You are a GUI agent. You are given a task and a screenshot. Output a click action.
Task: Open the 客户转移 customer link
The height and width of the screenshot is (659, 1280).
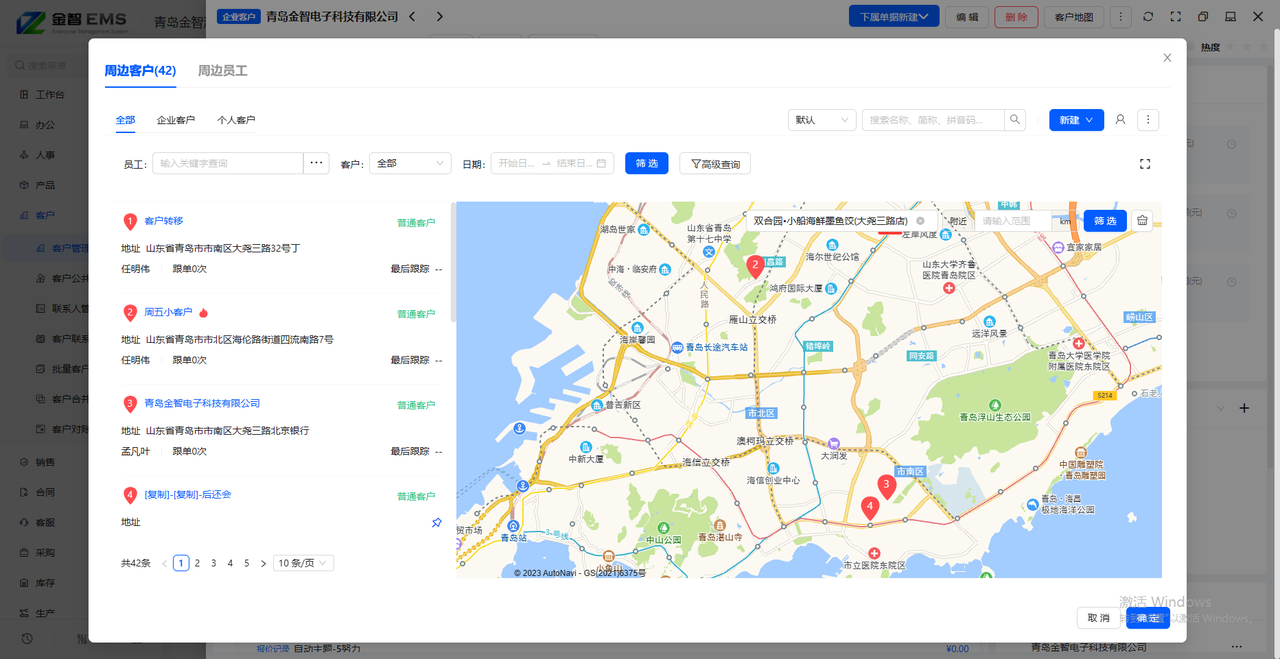164,221
